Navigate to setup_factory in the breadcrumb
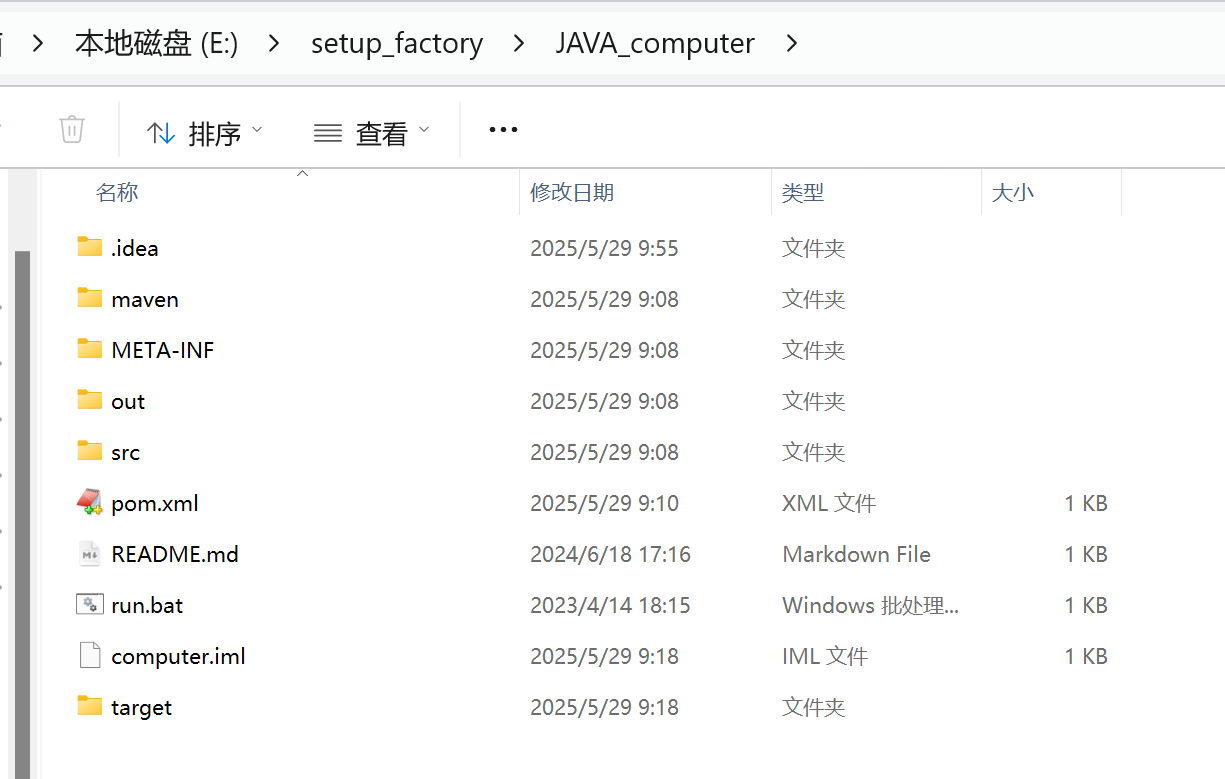Image resolution: width=1225 pixels, height=779 pixels. point(397,43)
